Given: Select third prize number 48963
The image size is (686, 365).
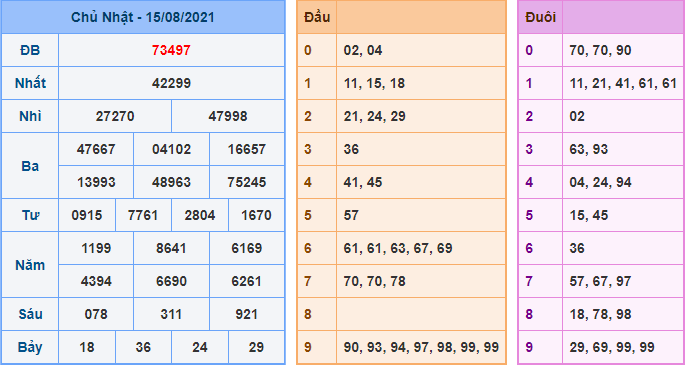Looking at the screenshot, I should pyautogui.click(x=172, y=182).
